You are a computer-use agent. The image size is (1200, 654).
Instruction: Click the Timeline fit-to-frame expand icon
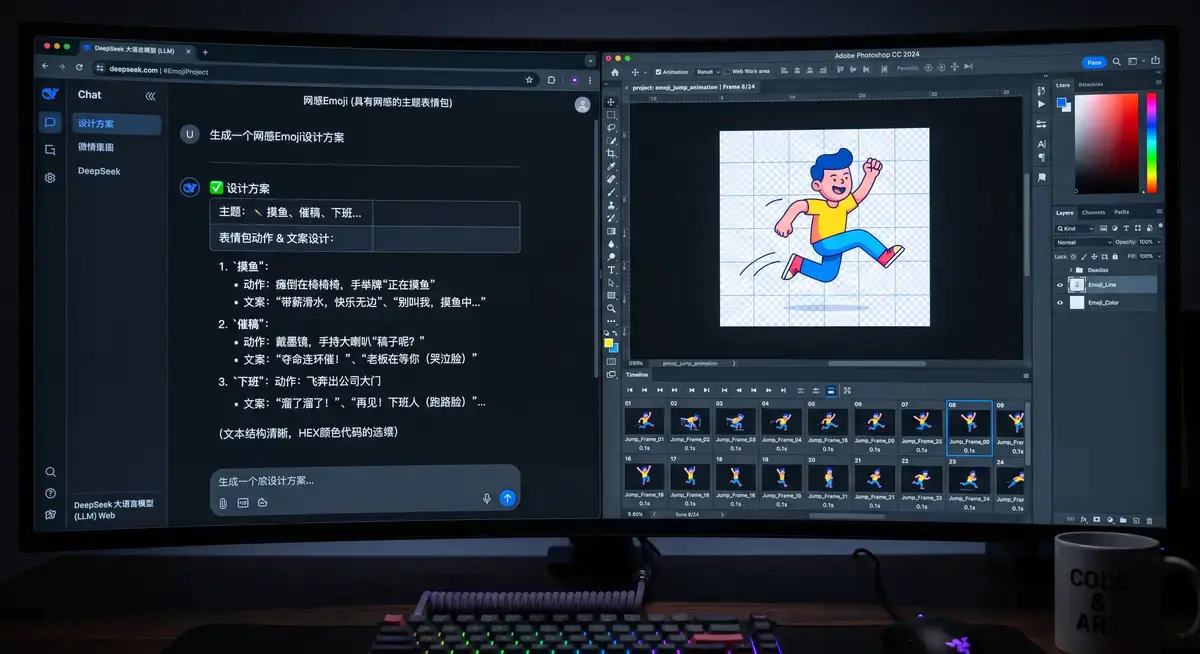847,390
